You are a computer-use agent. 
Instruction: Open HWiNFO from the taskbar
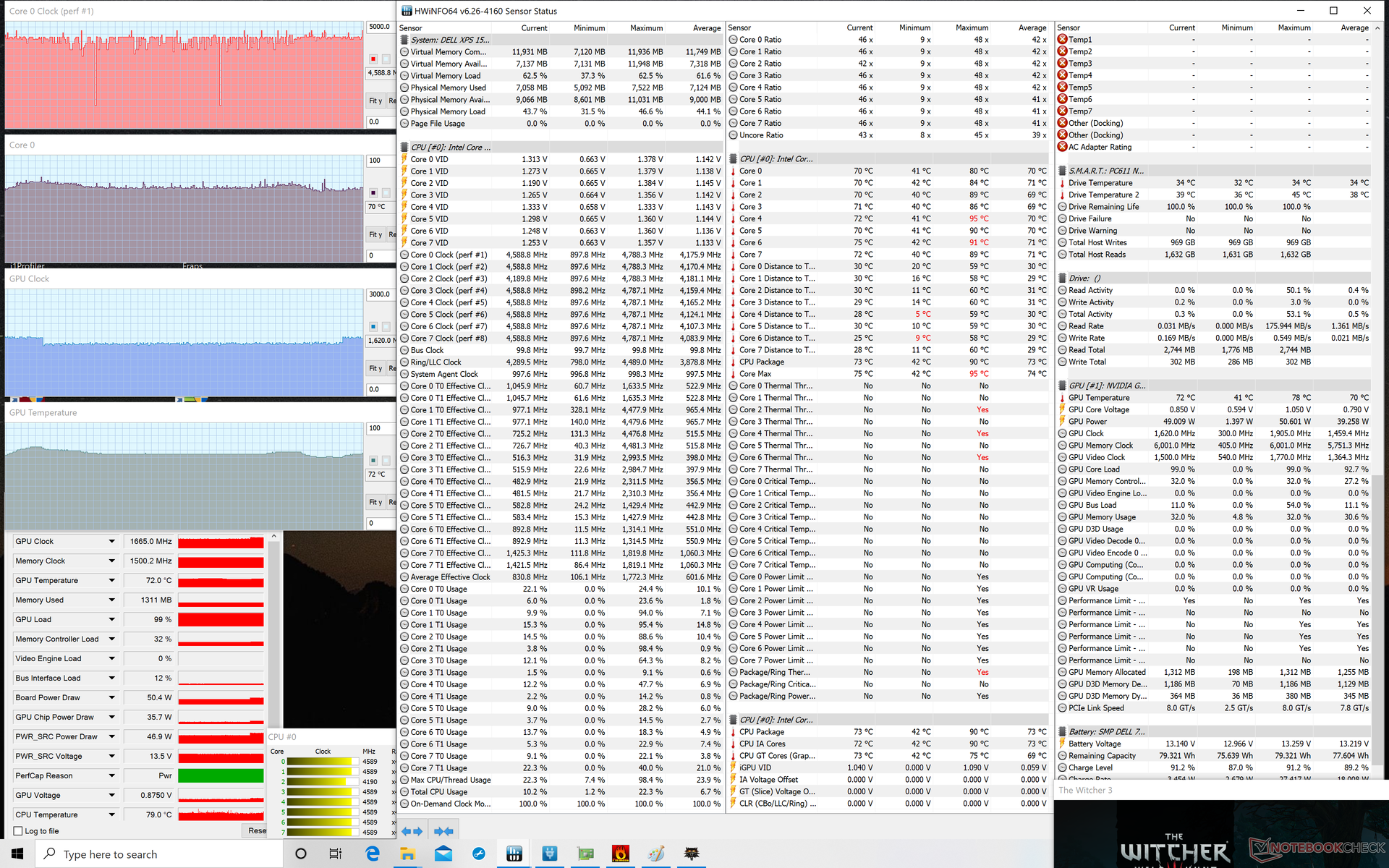pos(514,854)
